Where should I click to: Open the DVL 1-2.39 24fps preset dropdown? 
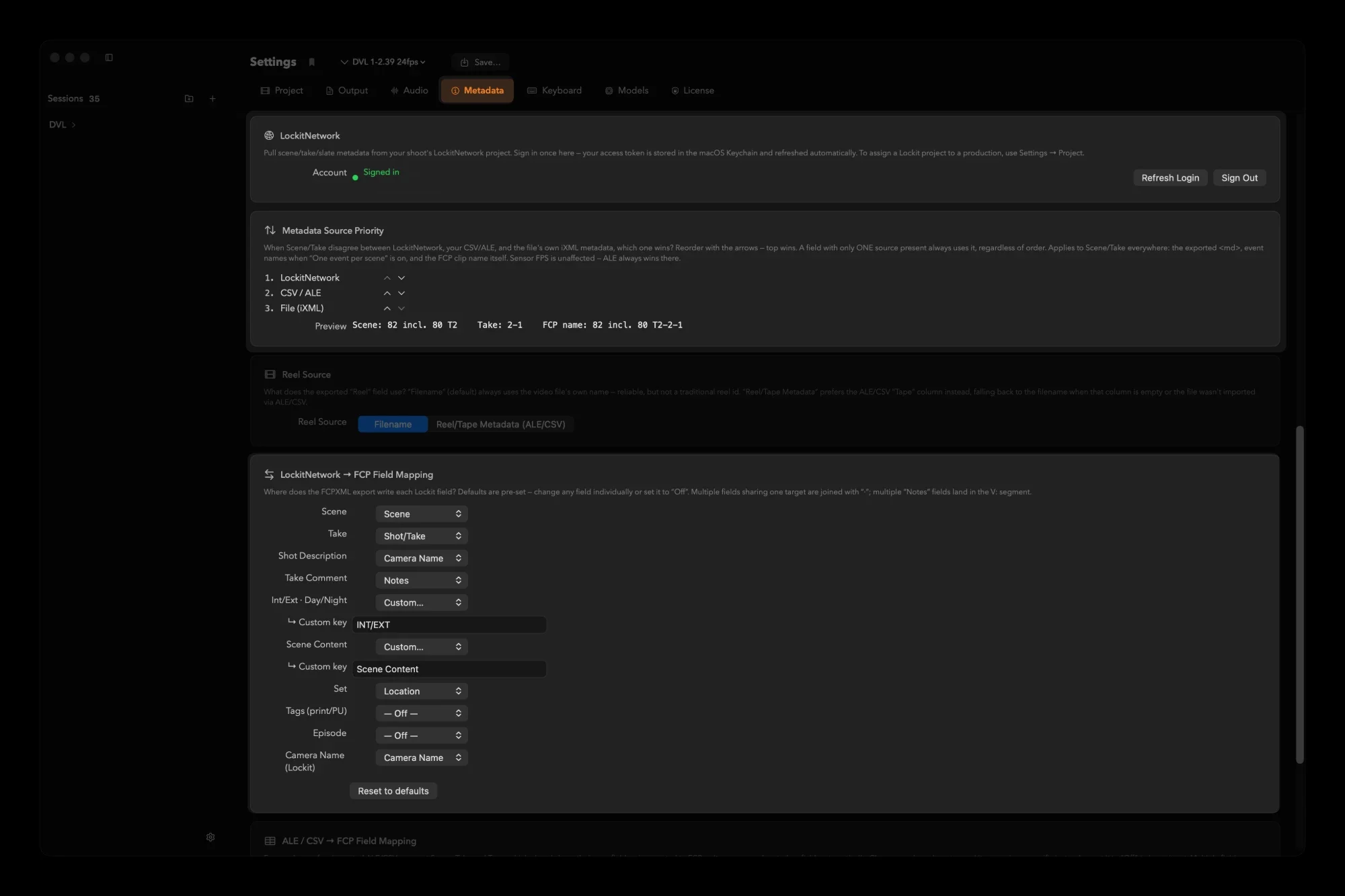[x=383, y=62]
